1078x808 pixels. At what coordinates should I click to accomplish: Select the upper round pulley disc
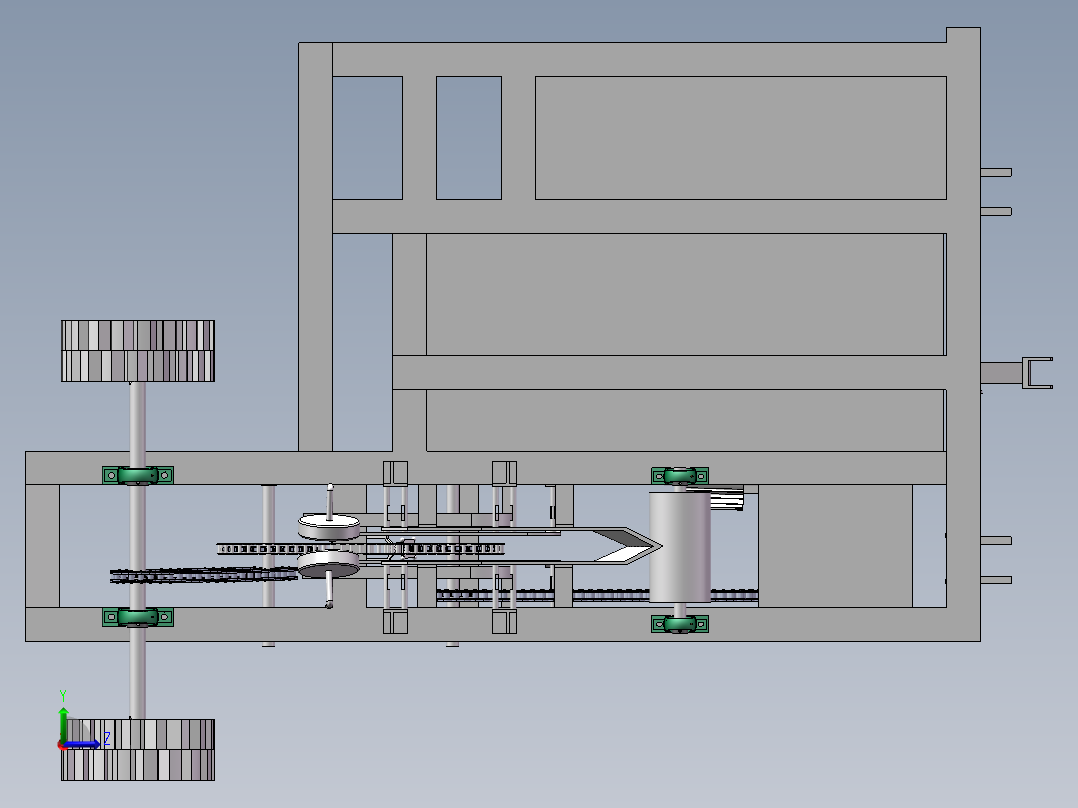click(x=329, y=527)
